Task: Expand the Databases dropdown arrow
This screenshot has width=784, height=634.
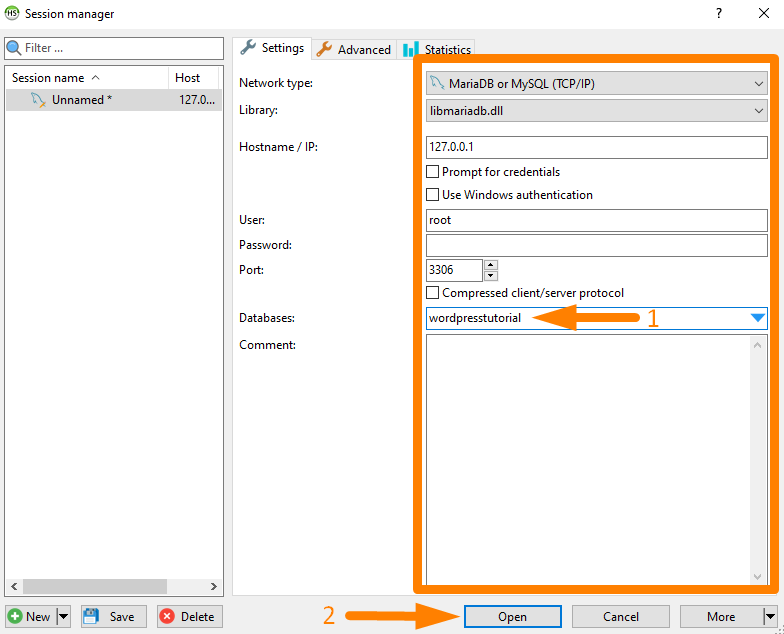Action: [758, 318]
